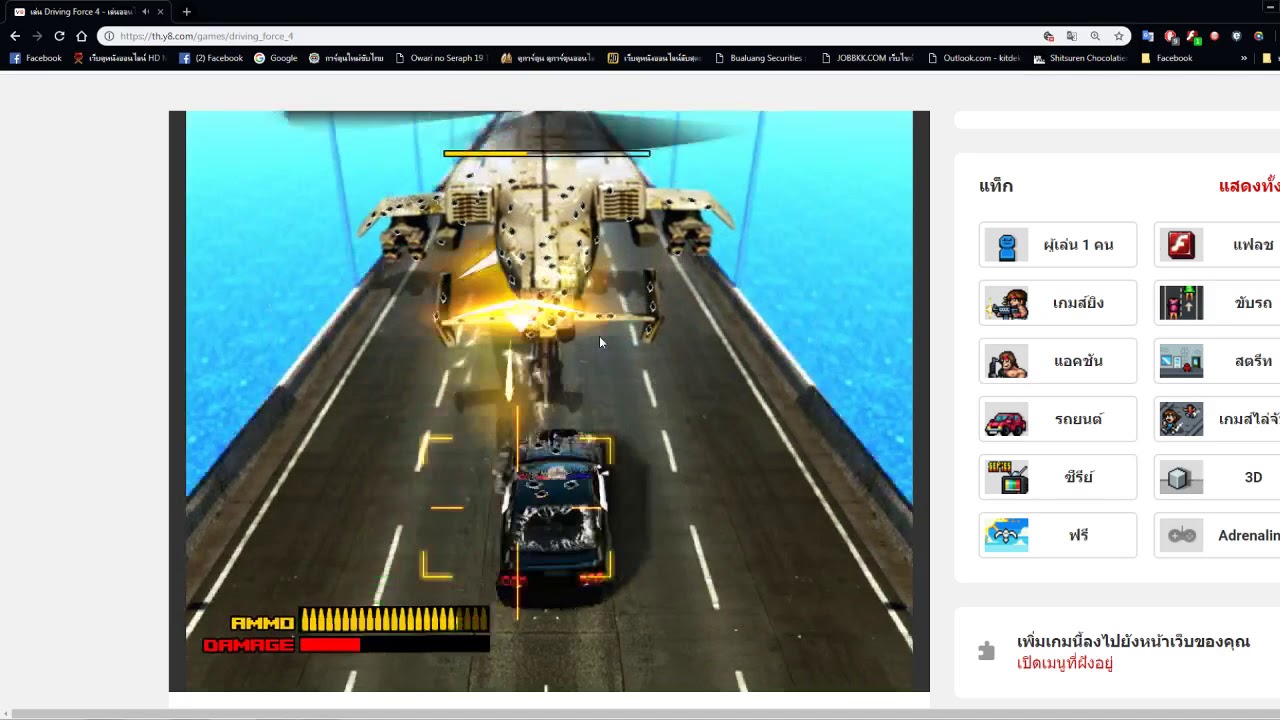Open the Owari no Seraph 19 bookmark

point(440,58)
